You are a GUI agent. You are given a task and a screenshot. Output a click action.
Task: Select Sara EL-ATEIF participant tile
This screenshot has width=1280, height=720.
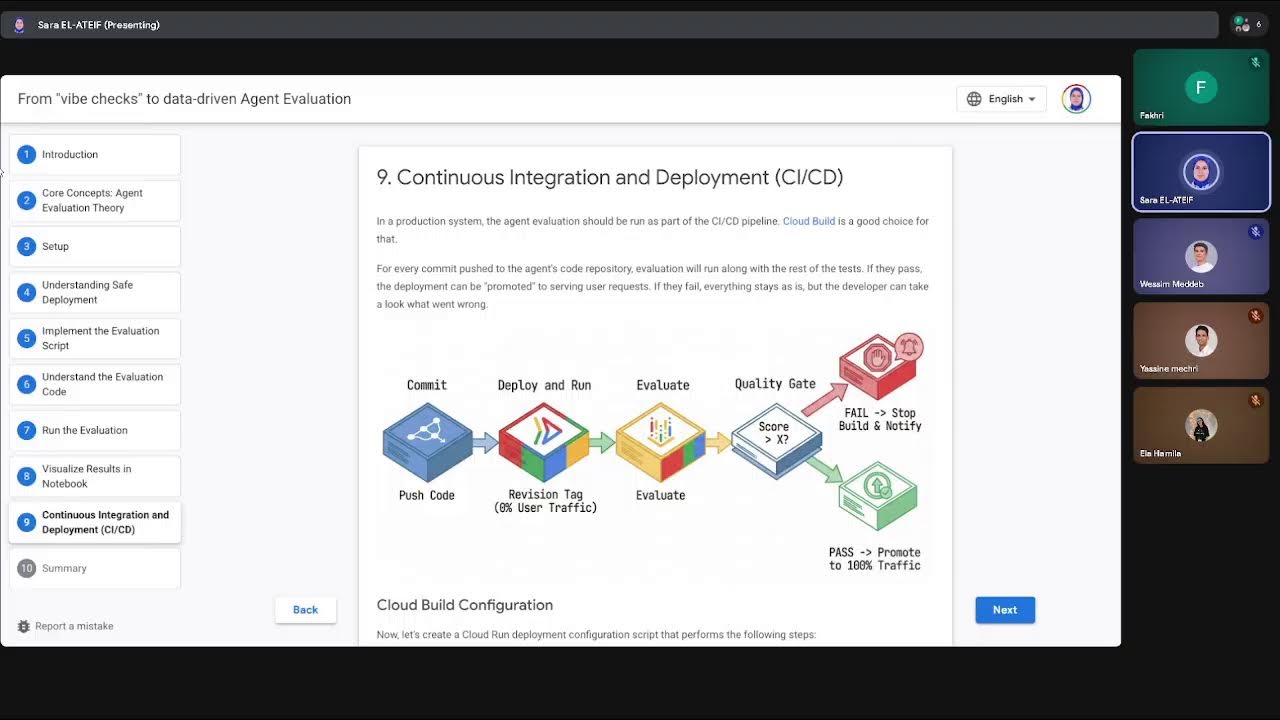tap(1201, 172)
